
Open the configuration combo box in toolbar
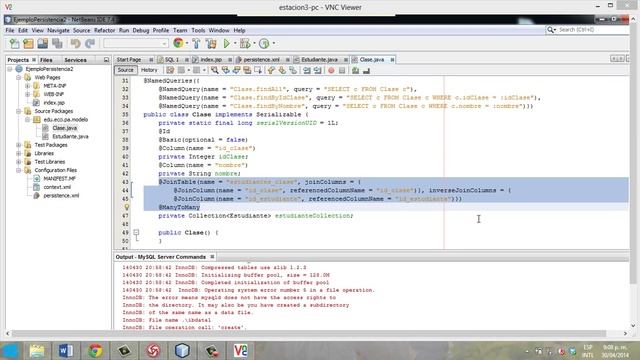click(136, 43)
